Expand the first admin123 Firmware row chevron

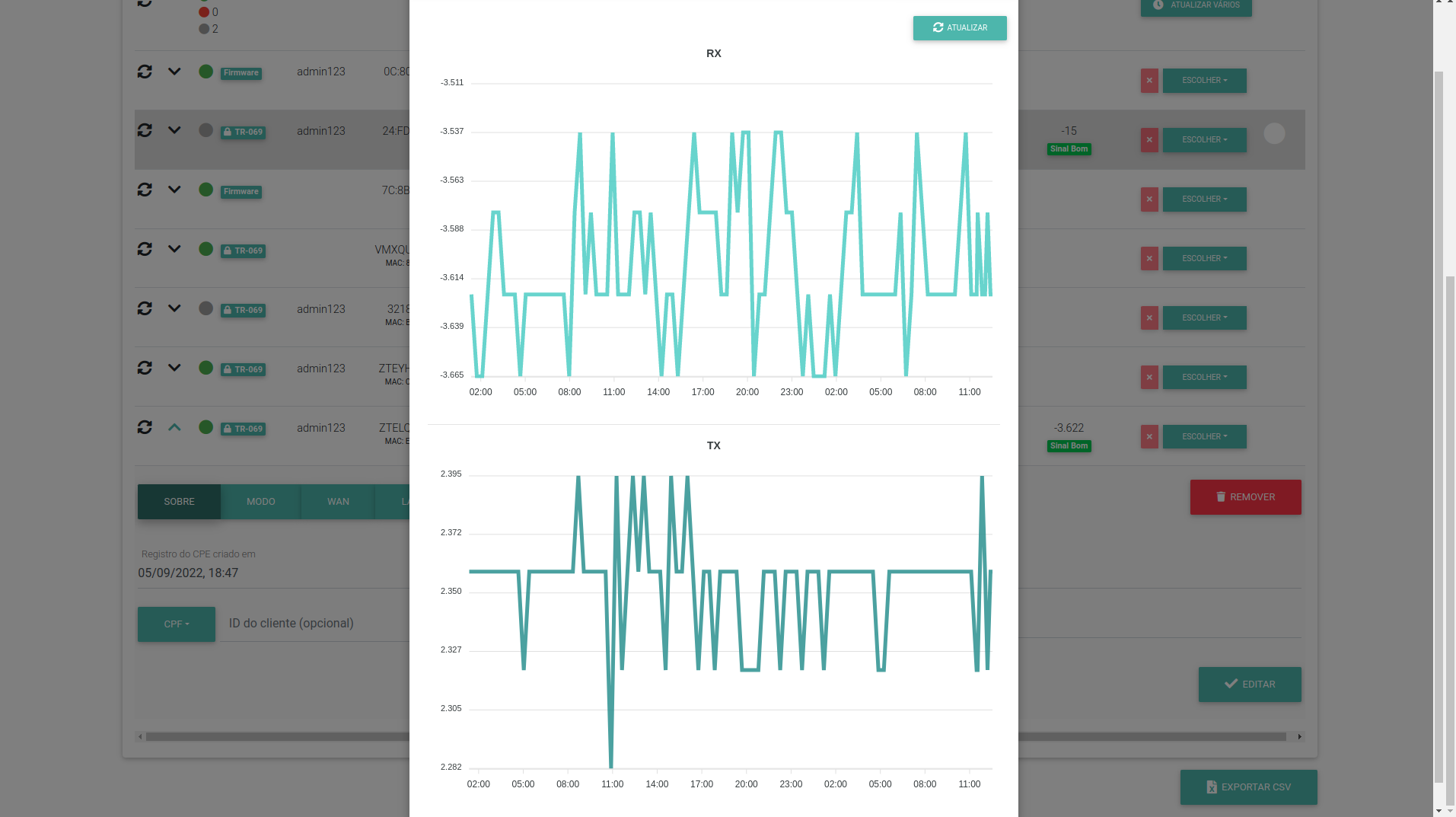tap(174, 72)
